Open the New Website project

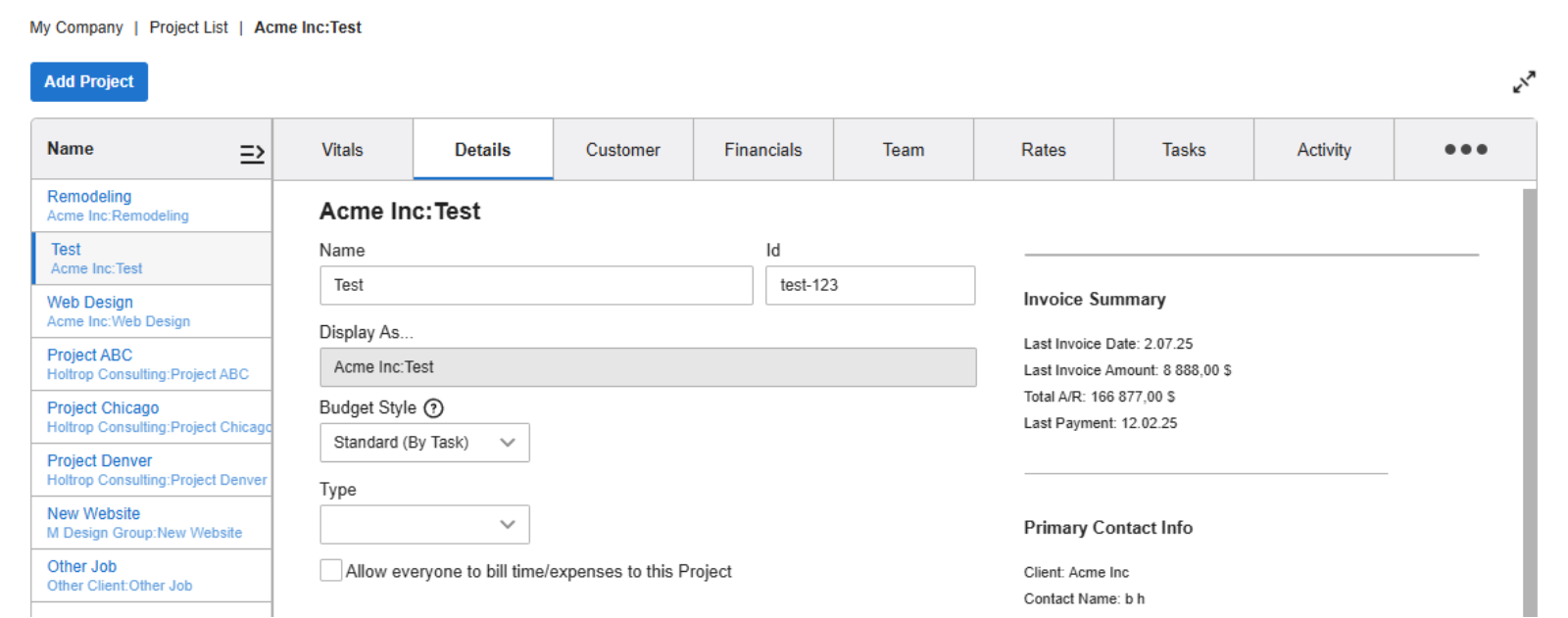94,514
